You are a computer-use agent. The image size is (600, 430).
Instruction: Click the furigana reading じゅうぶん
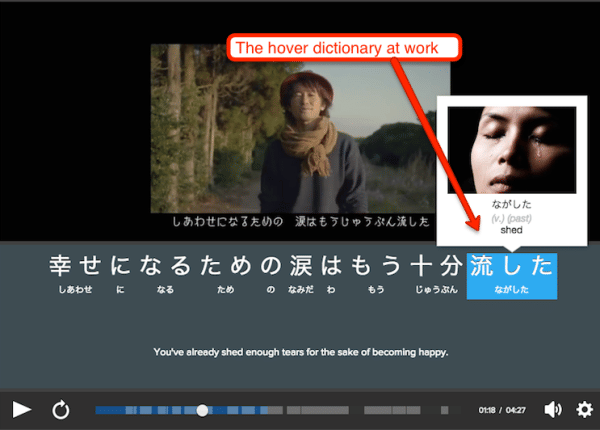pyautogui.click(x=436, y=290)
